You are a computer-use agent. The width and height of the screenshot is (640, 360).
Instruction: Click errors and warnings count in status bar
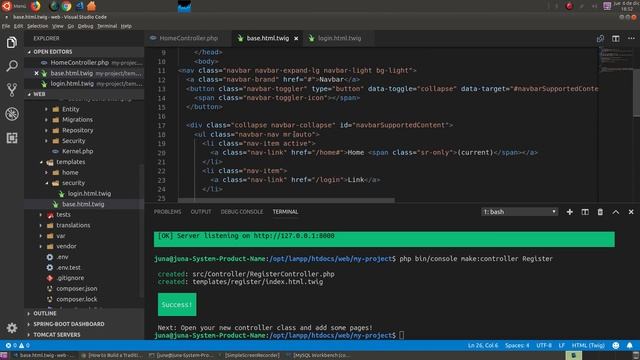click(18, 345)
